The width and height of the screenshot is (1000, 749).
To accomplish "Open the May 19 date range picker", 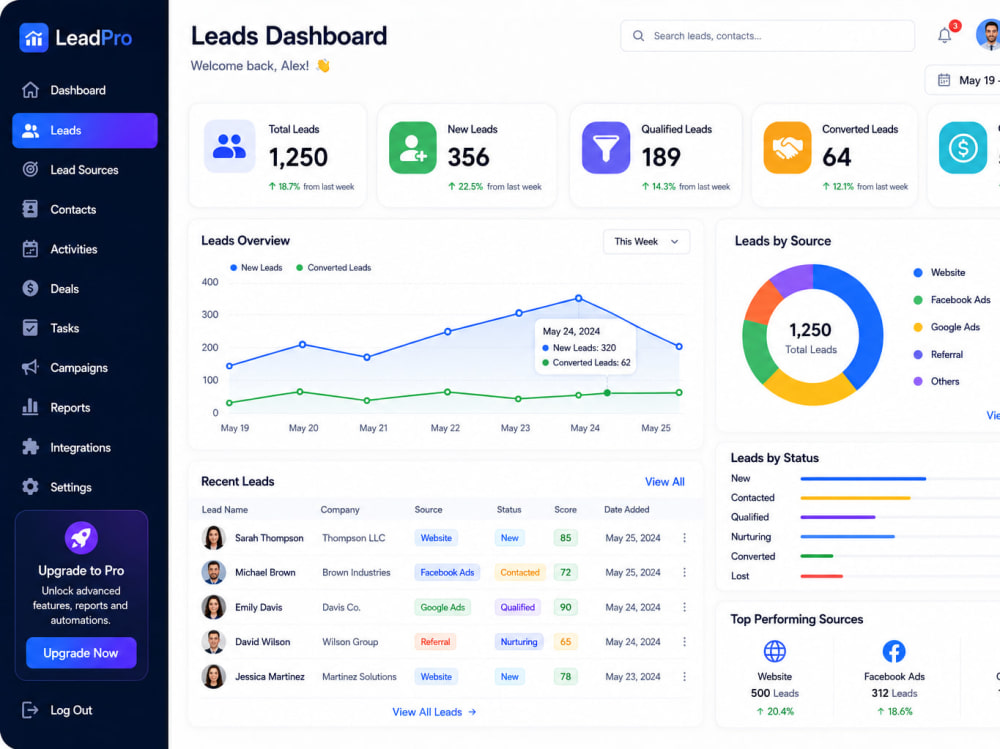I will point(963,80).
